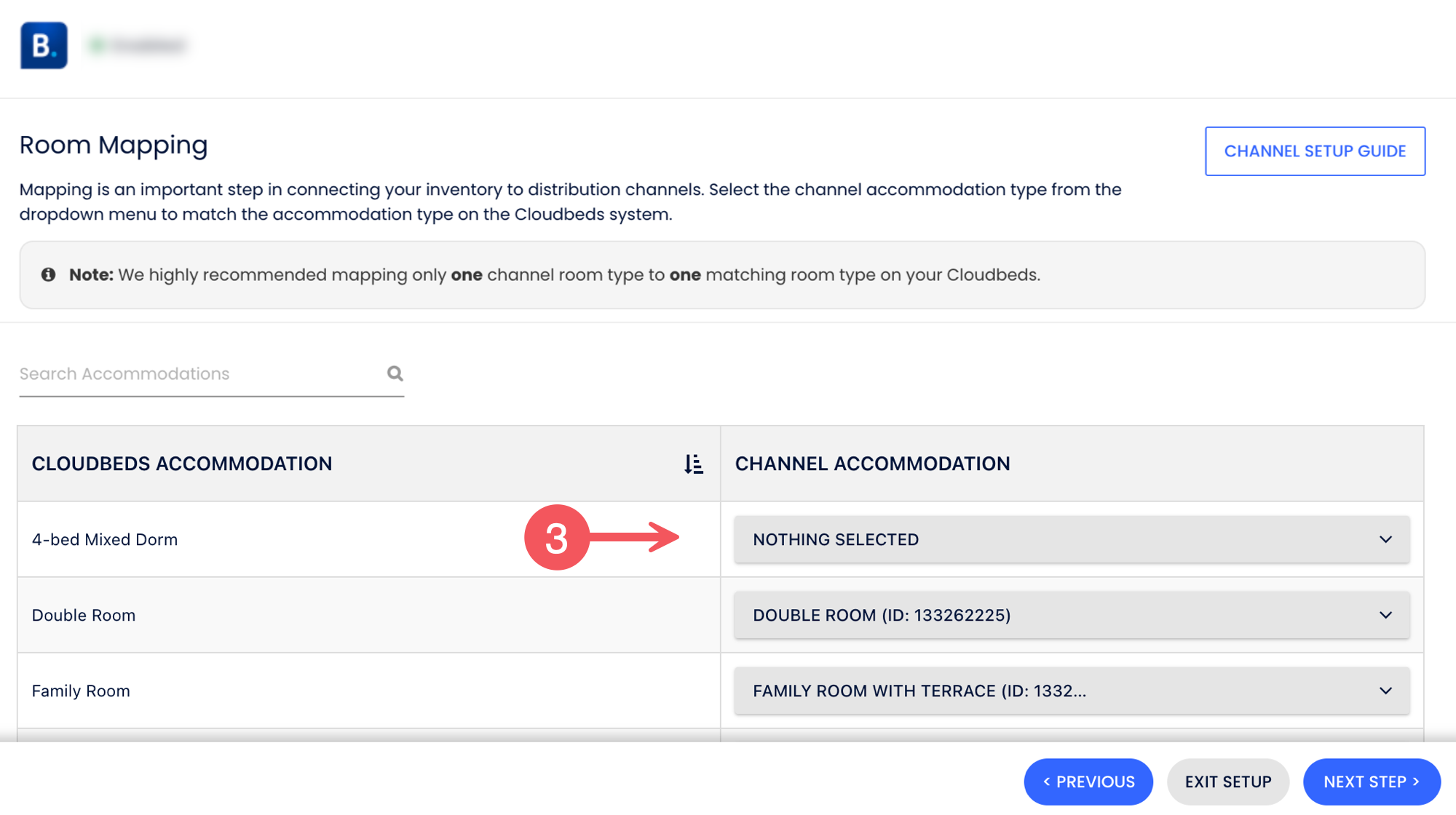Proceed with the Next Step button

pos(1371,782)
